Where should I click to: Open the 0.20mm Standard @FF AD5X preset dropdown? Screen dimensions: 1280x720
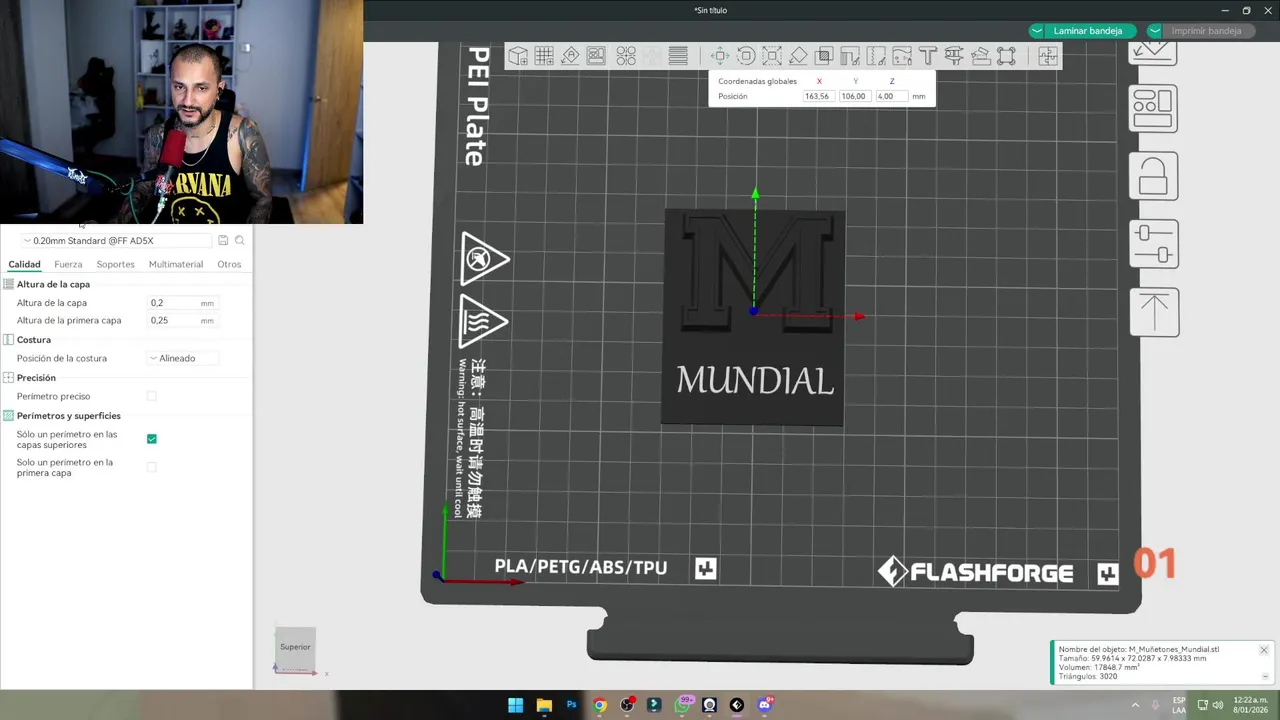click(116, 240)
